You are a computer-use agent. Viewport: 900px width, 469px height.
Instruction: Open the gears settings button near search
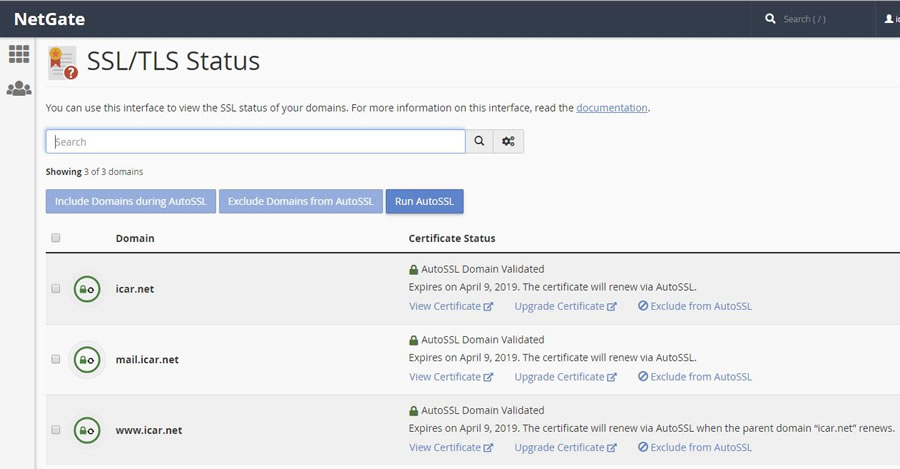508,142
